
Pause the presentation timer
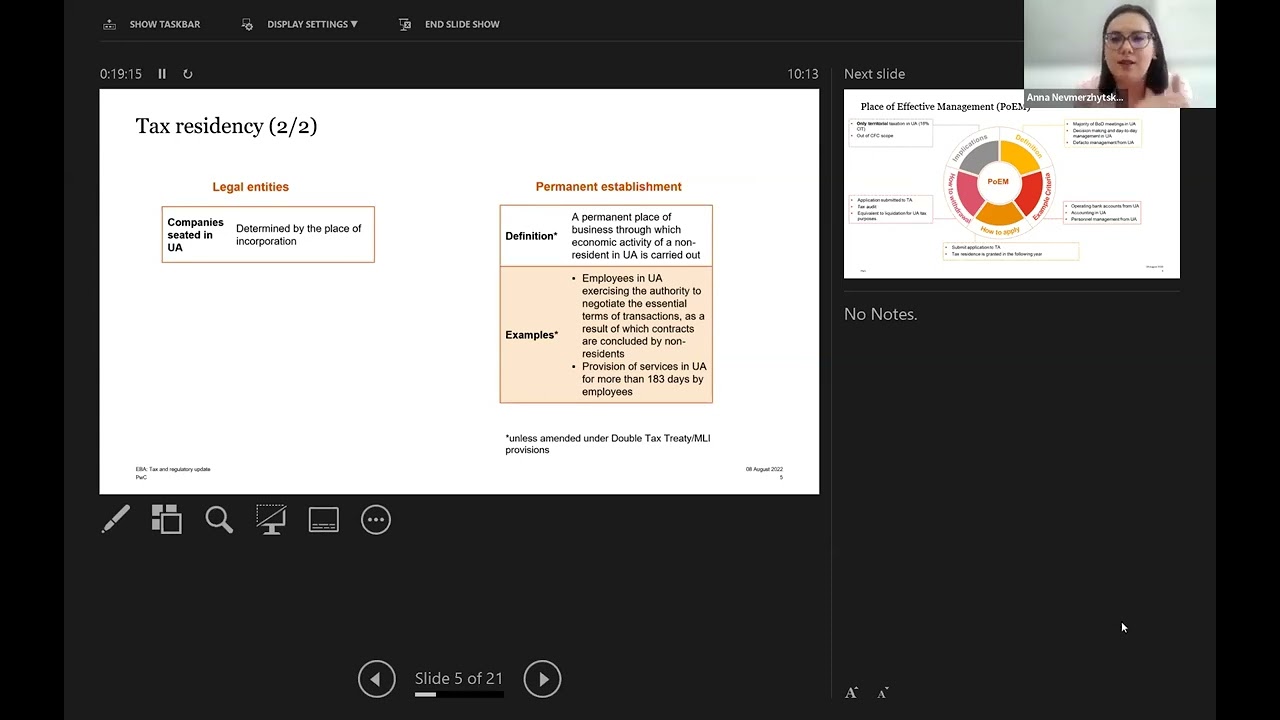[162, 74]
